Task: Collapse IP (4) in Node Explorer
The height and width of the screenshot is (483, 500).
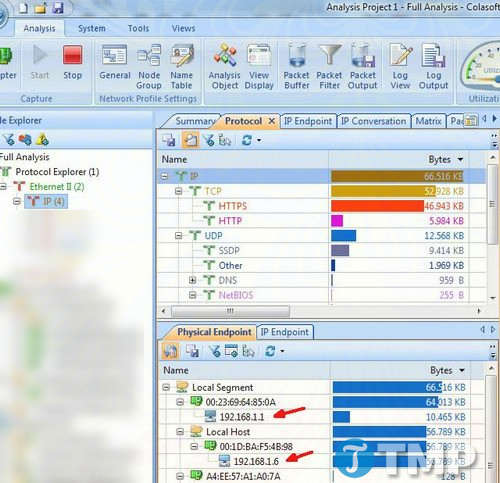Action: pos(16,201)
